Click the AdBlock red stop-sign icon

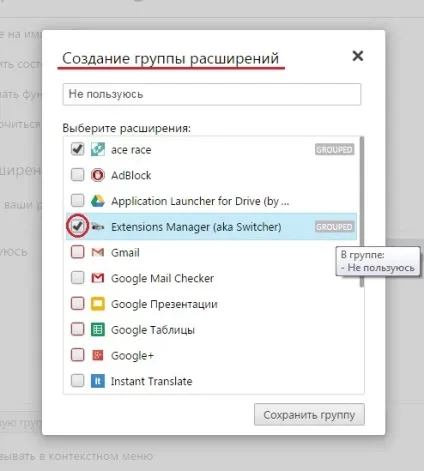point(98,175)
